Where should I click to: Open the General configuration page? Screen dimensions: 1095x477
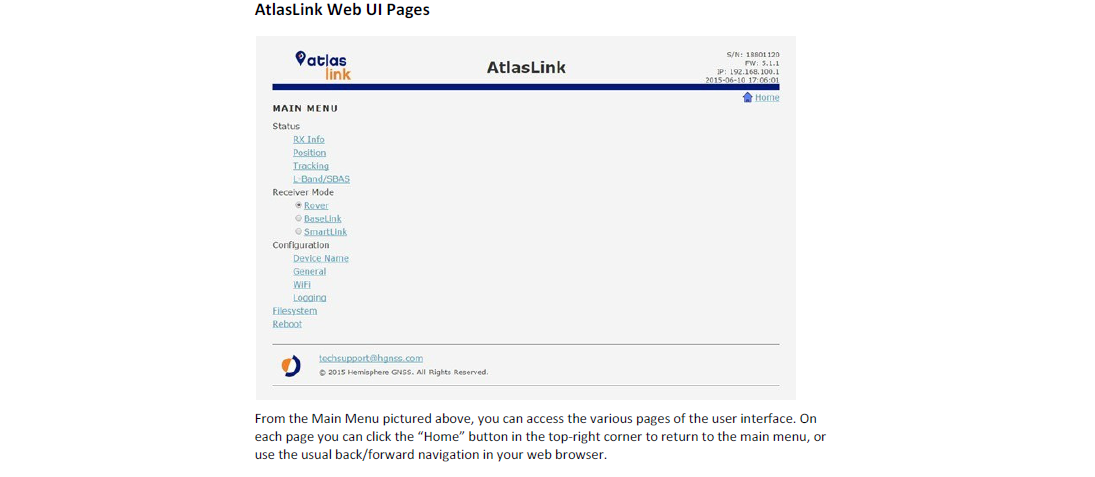[x=309, y=271]
